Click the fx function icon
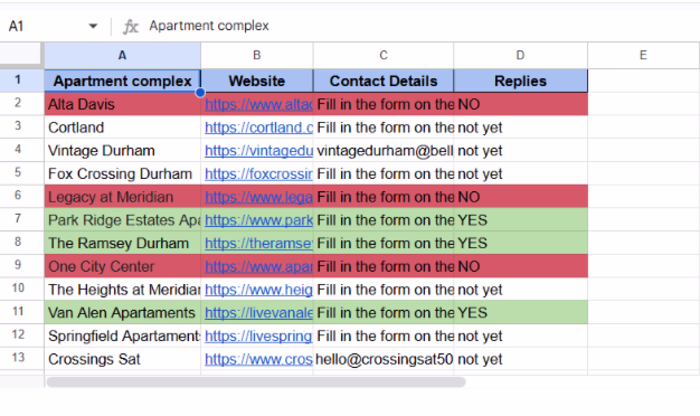Viewport: 700px width, 416px height. (130, 26)
